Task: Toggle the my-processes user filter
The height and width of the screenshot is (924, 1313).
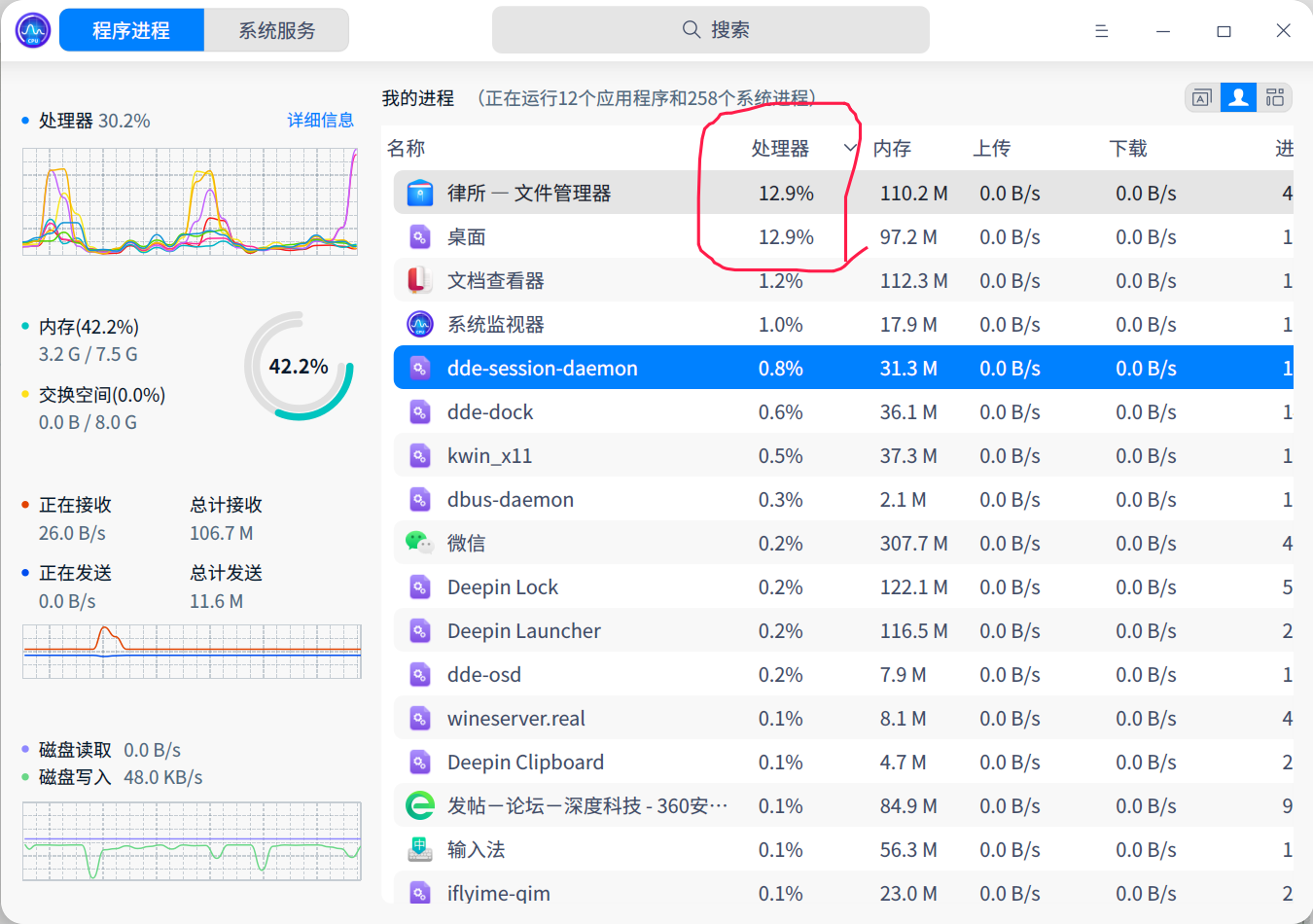Action: 1238,97
